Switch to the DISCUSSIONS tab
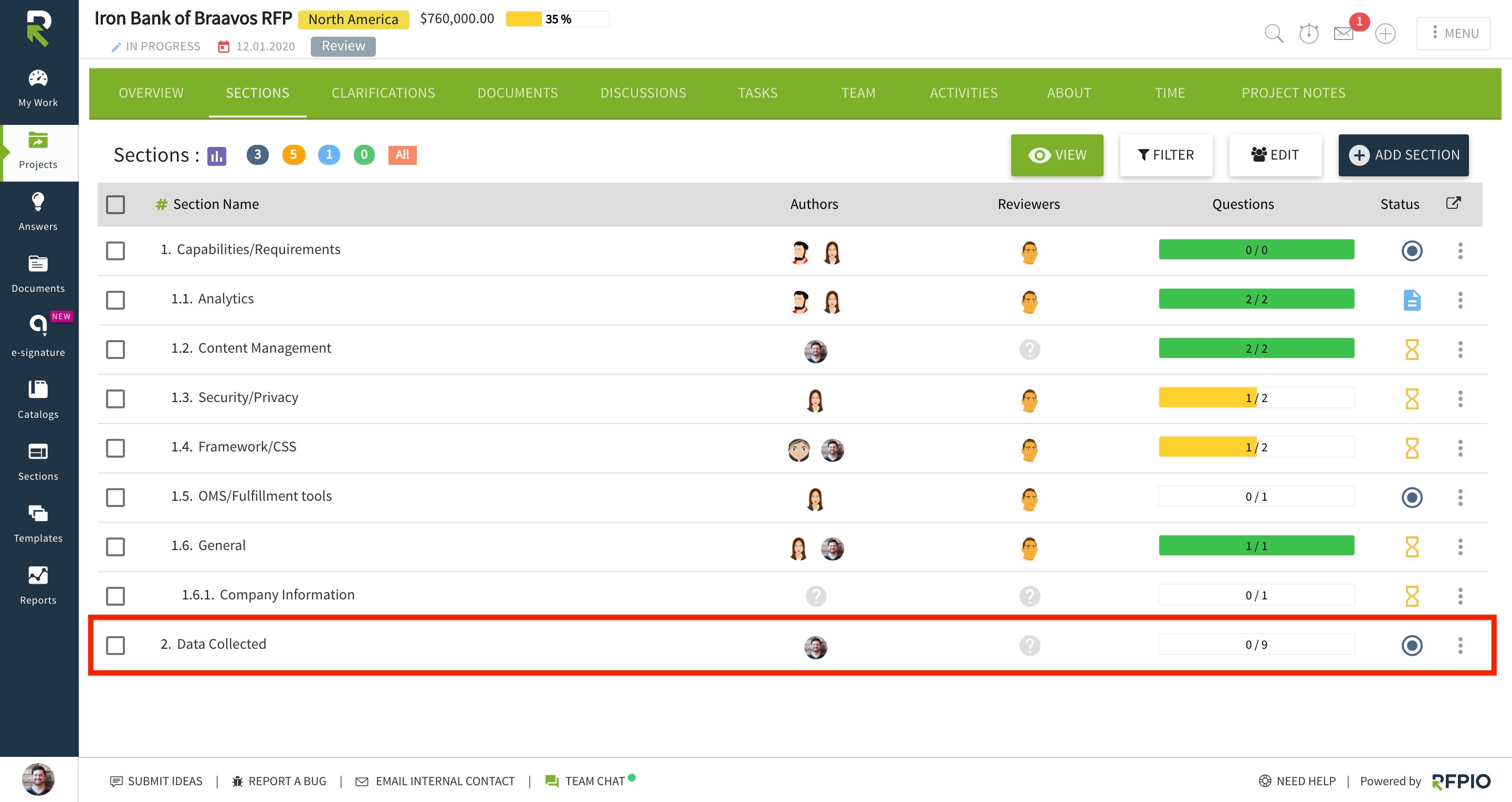 click(643, 93)
